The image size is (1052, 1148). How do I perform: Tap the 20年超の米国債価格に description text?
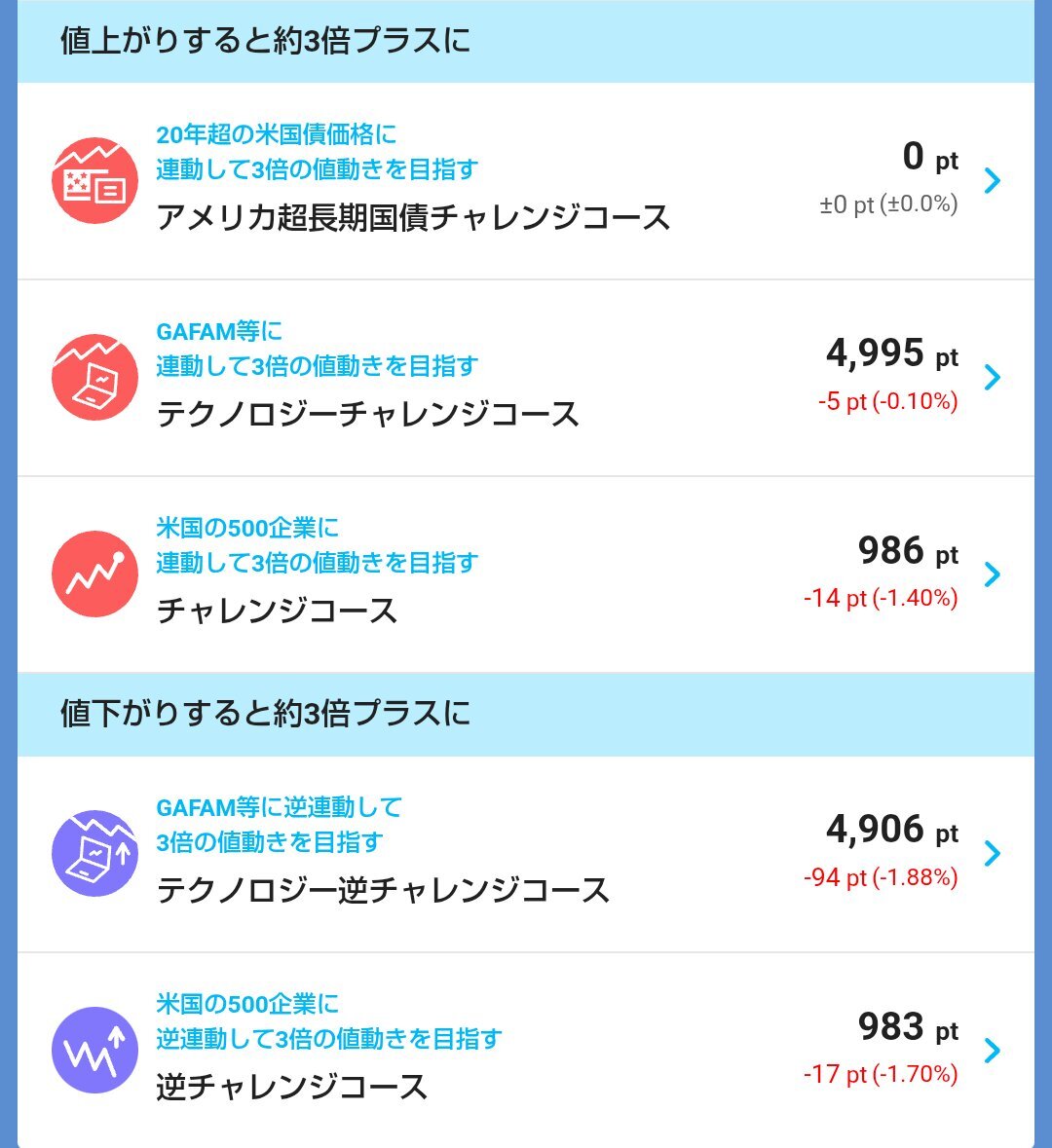click(277, 134)
